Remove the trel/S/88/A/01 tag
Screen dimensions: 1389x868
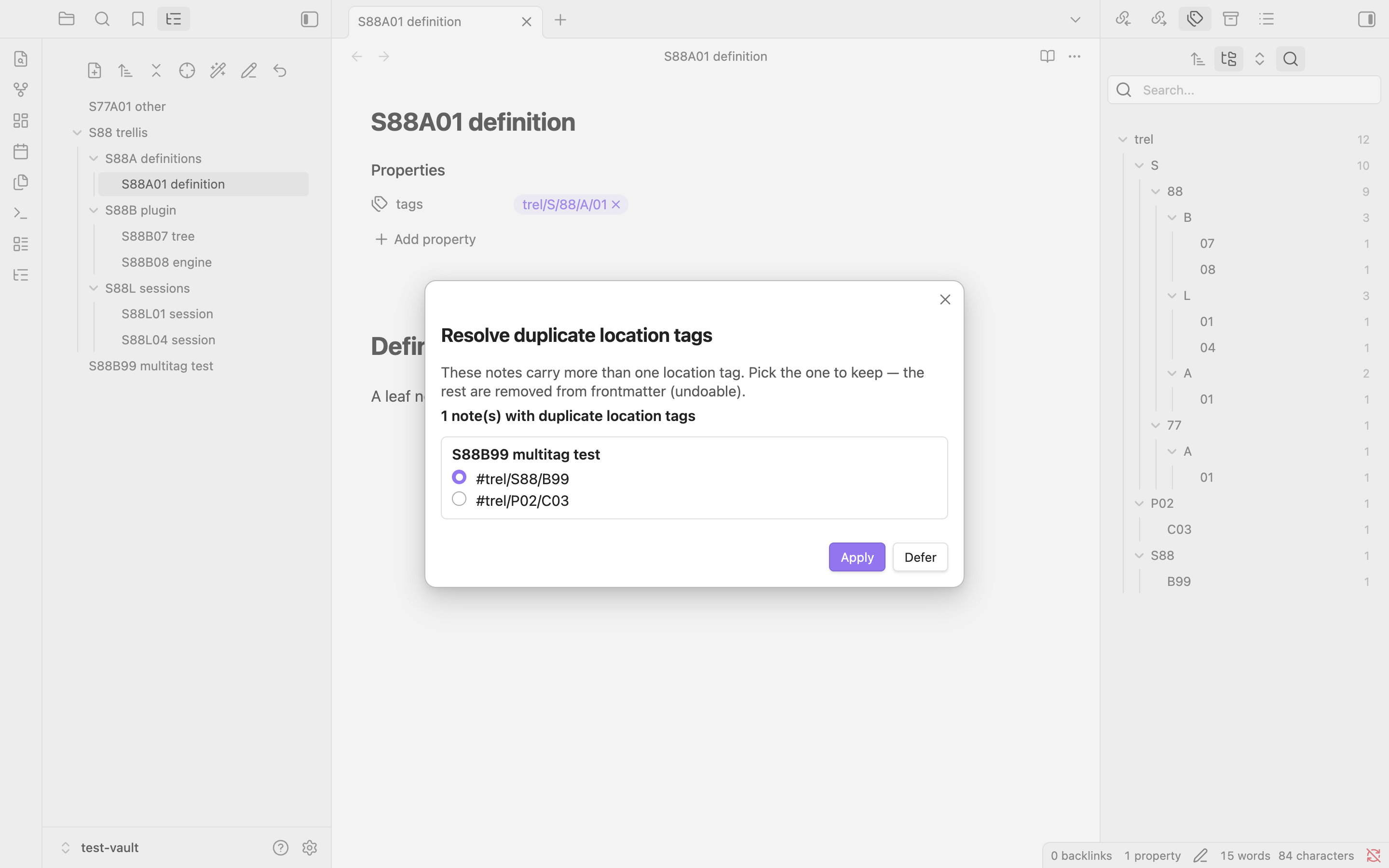(616, 204)
